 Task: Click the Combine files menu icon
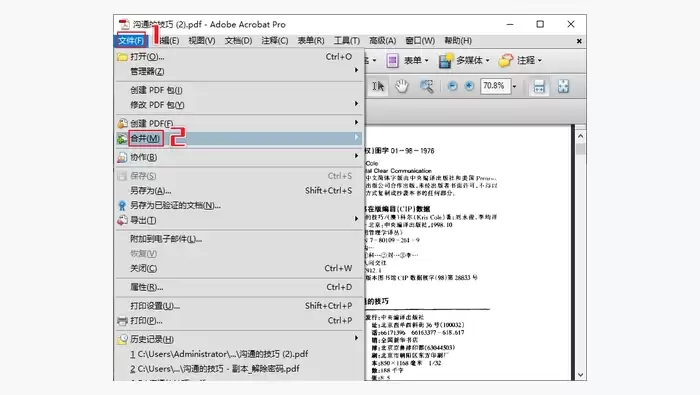pos(122,139)
